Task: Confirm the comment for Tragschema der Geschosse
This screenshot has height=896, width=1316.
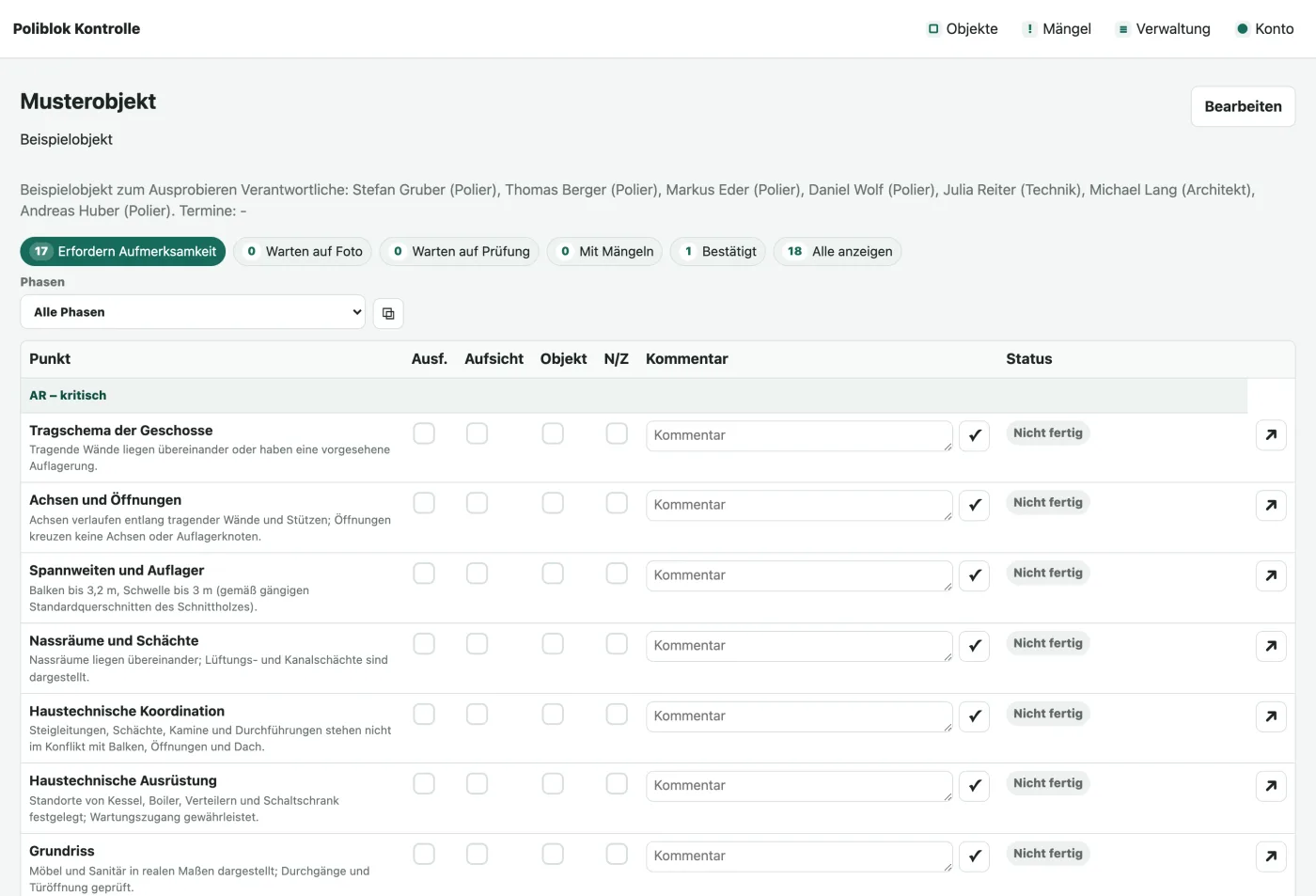Action: (x=975, y=435)
